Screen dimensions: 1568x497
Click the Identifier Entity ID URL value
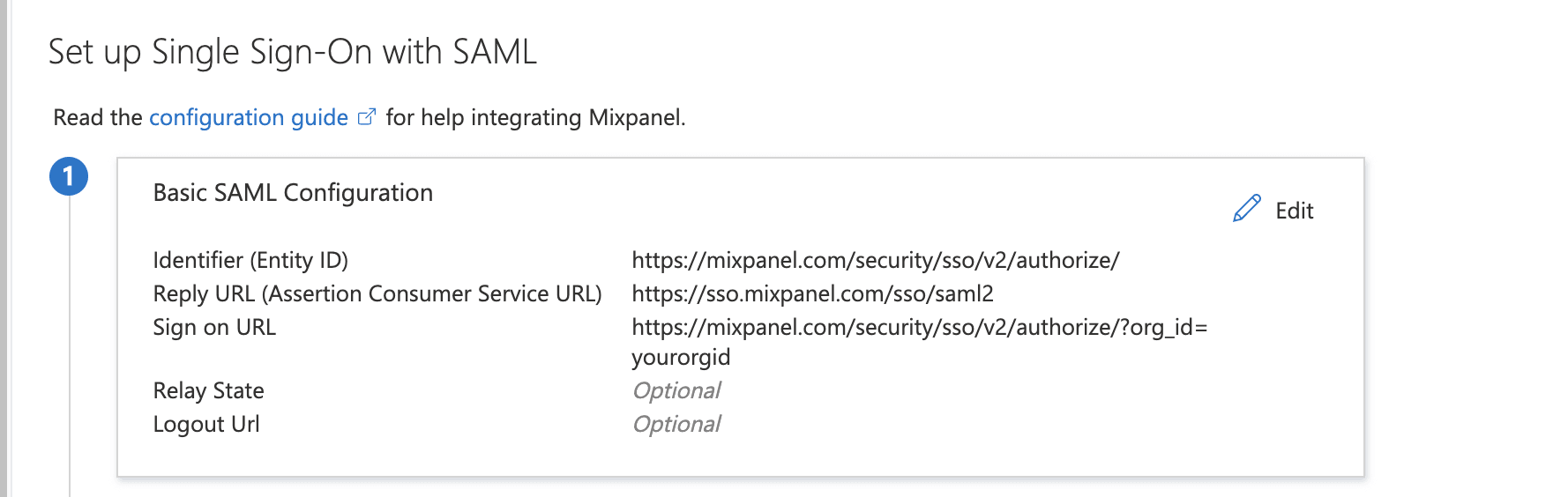click(875, 260)
